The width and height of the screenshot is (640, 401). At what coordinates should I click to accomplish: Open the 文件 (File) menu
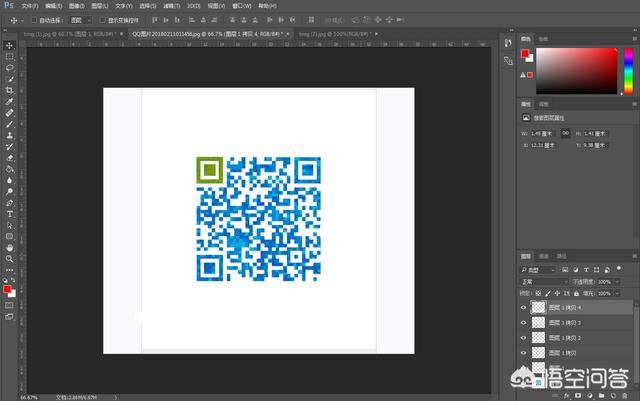pos(30,6)
